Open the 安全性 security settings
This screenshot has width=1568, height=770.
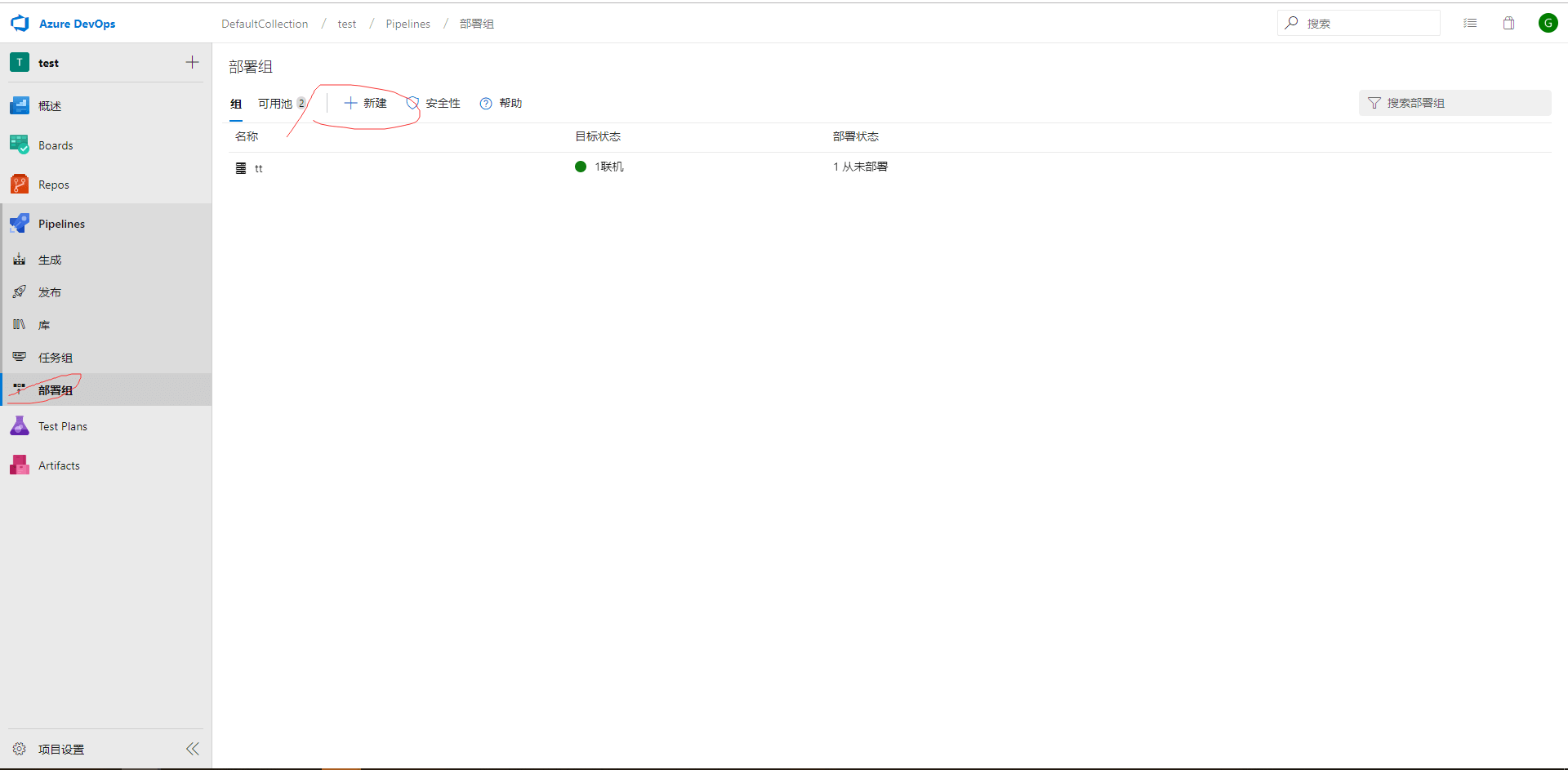point(434,103)
